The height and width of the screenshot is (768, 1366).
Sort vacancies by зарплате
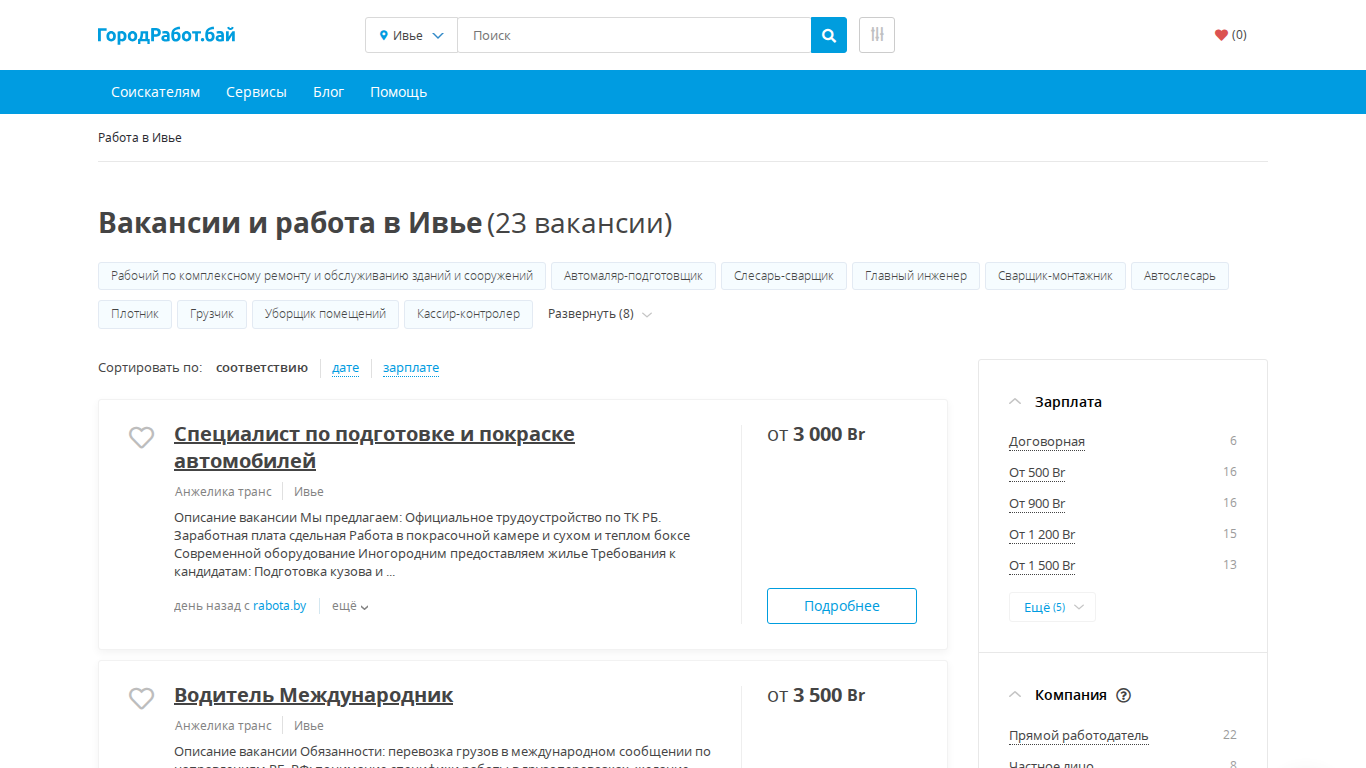[x=411, y=368]
